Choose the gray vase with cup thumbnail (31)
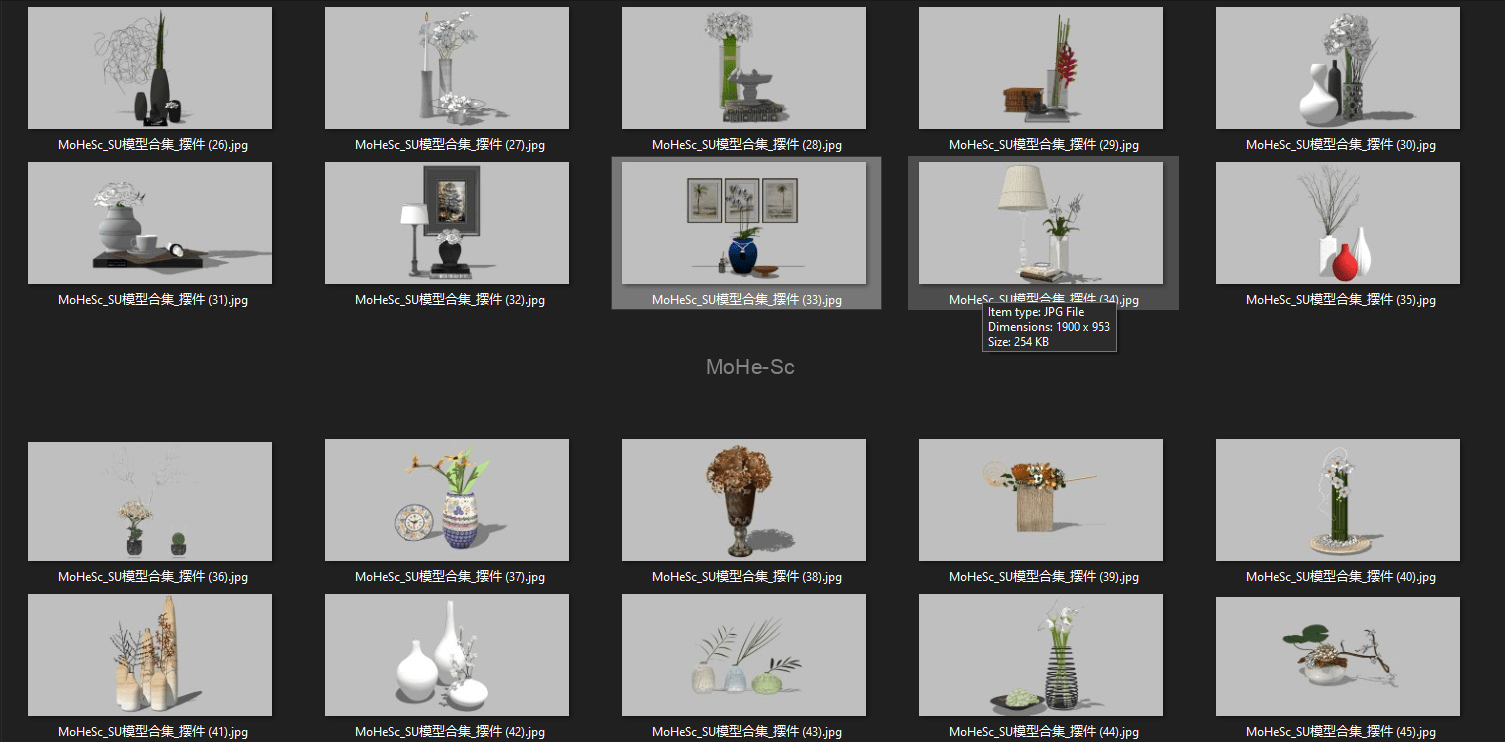The height and width of the screenshot is (742, 1505). point(150,223)
